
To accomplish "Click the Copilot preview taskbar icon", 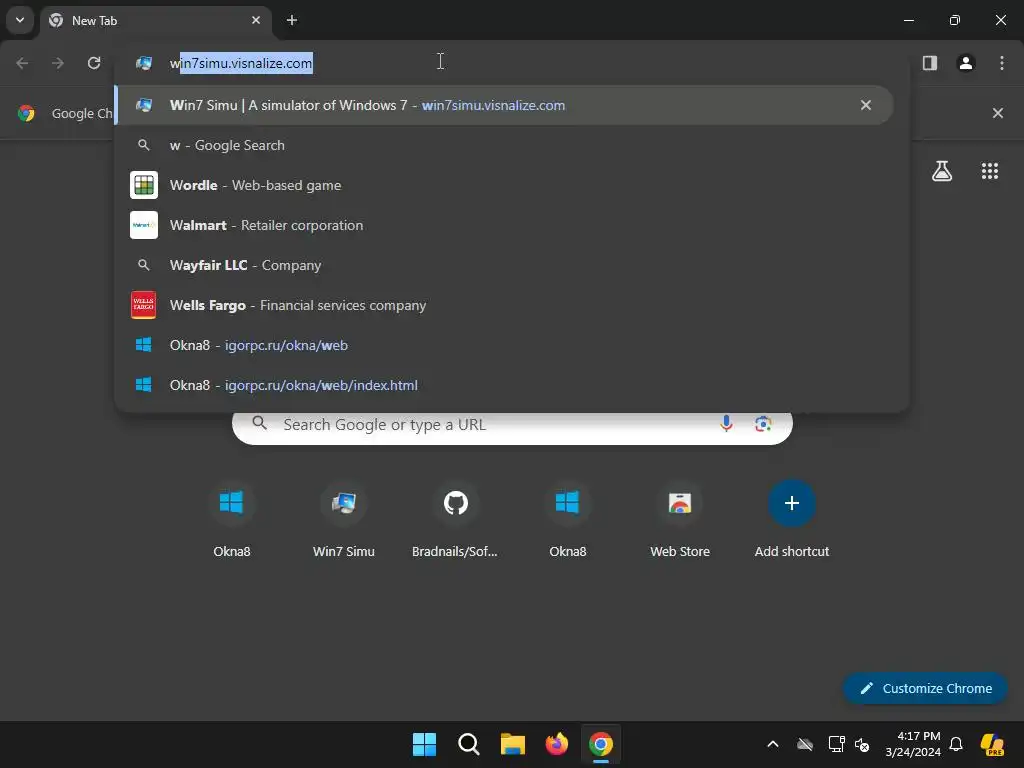I will (992, 744).
